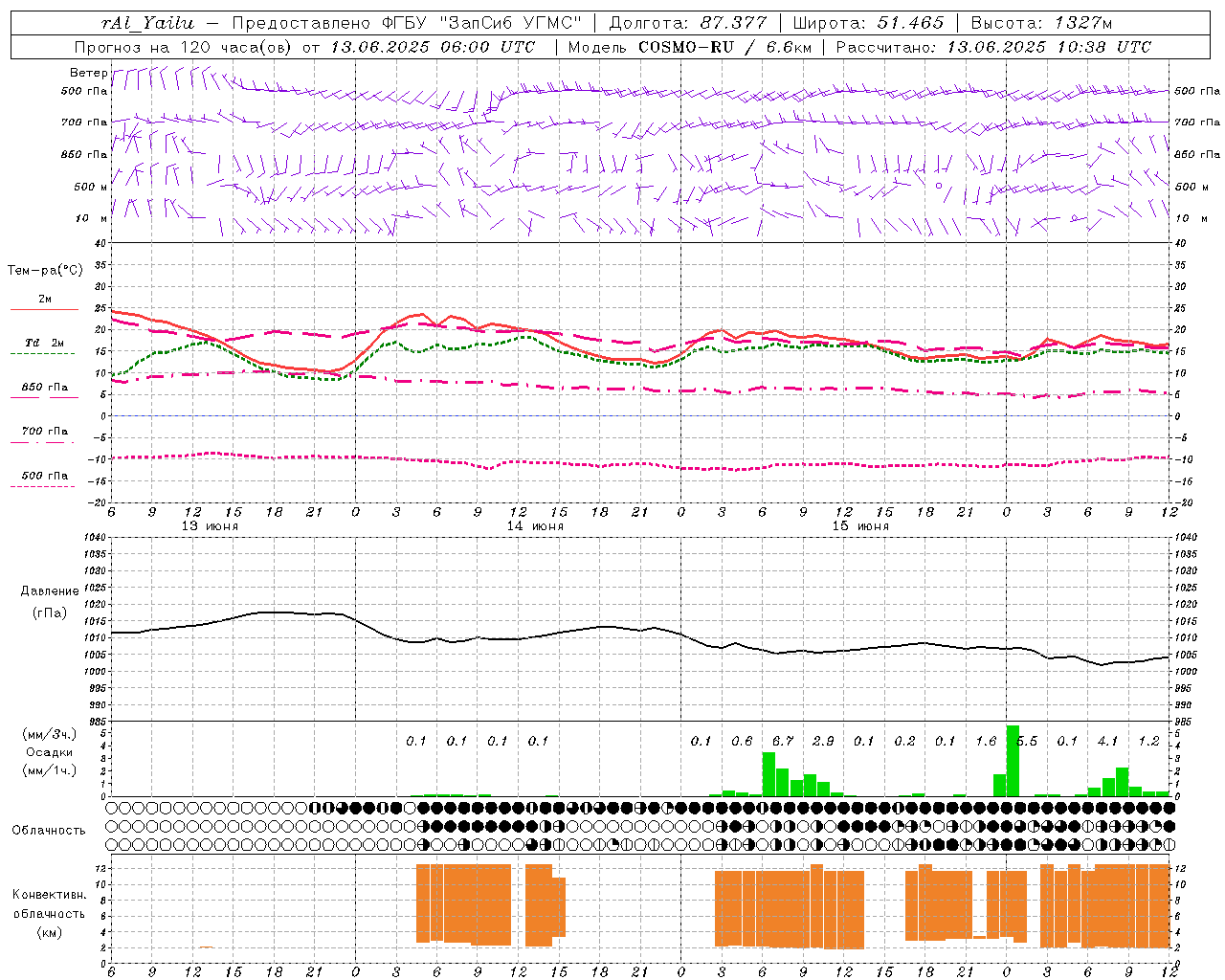Screen dimensions: 1225x980
Task: Select the model label COSMO-RU / 6.6км
Action: pyautogui.click(x=725, y=47)
